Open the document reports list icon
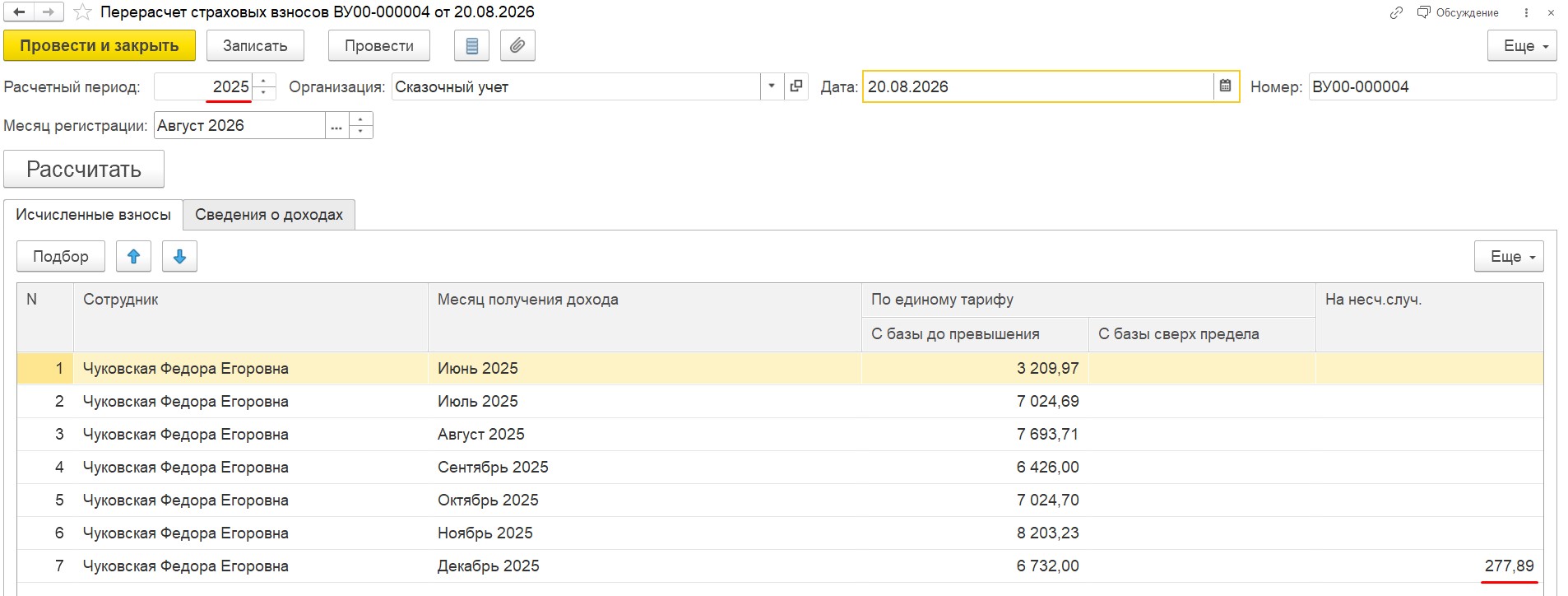Screen dimensions: 1568x596 [472, 46]
